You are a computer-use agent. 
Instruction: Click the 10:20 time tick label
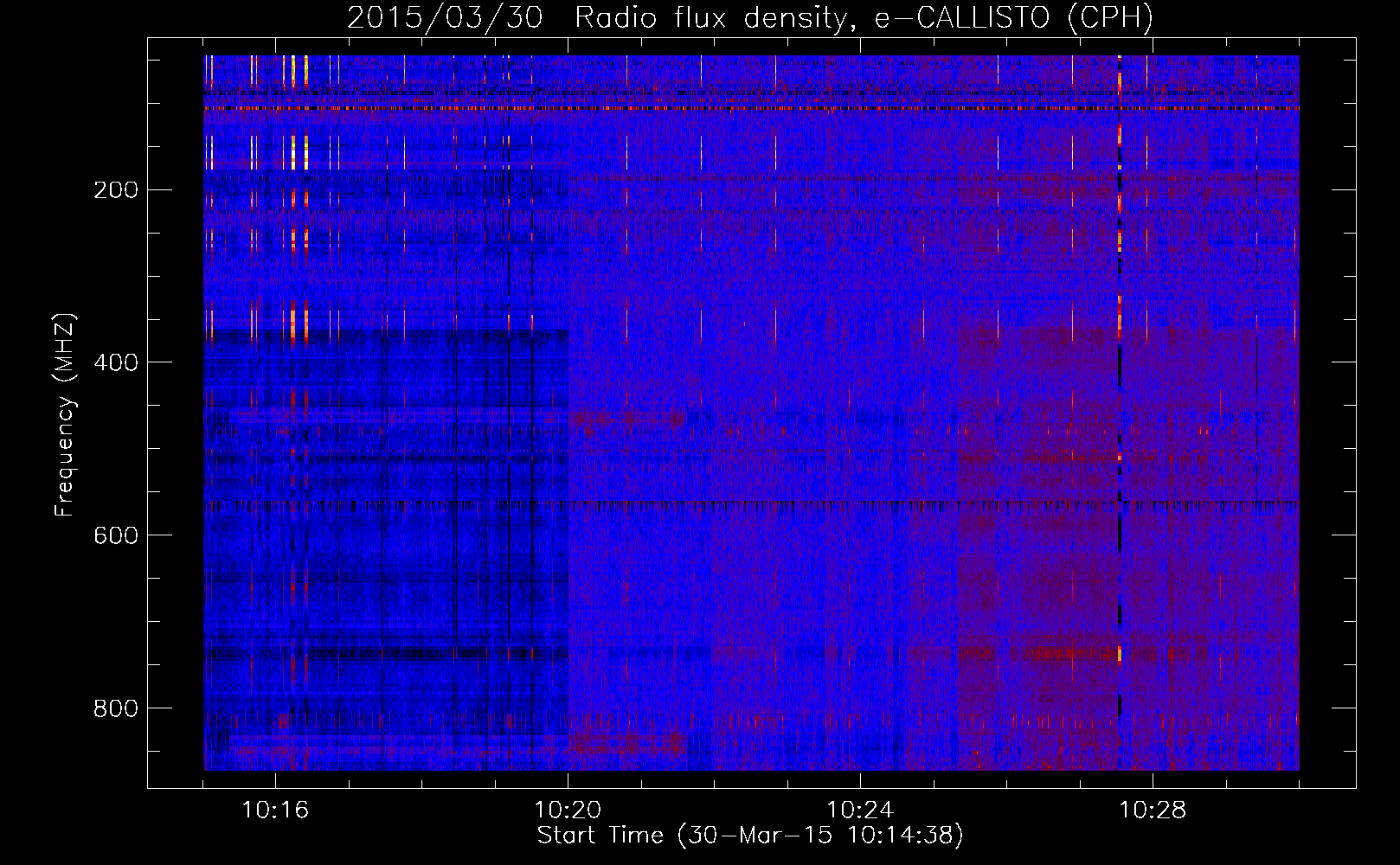click(x=568, y=811)
